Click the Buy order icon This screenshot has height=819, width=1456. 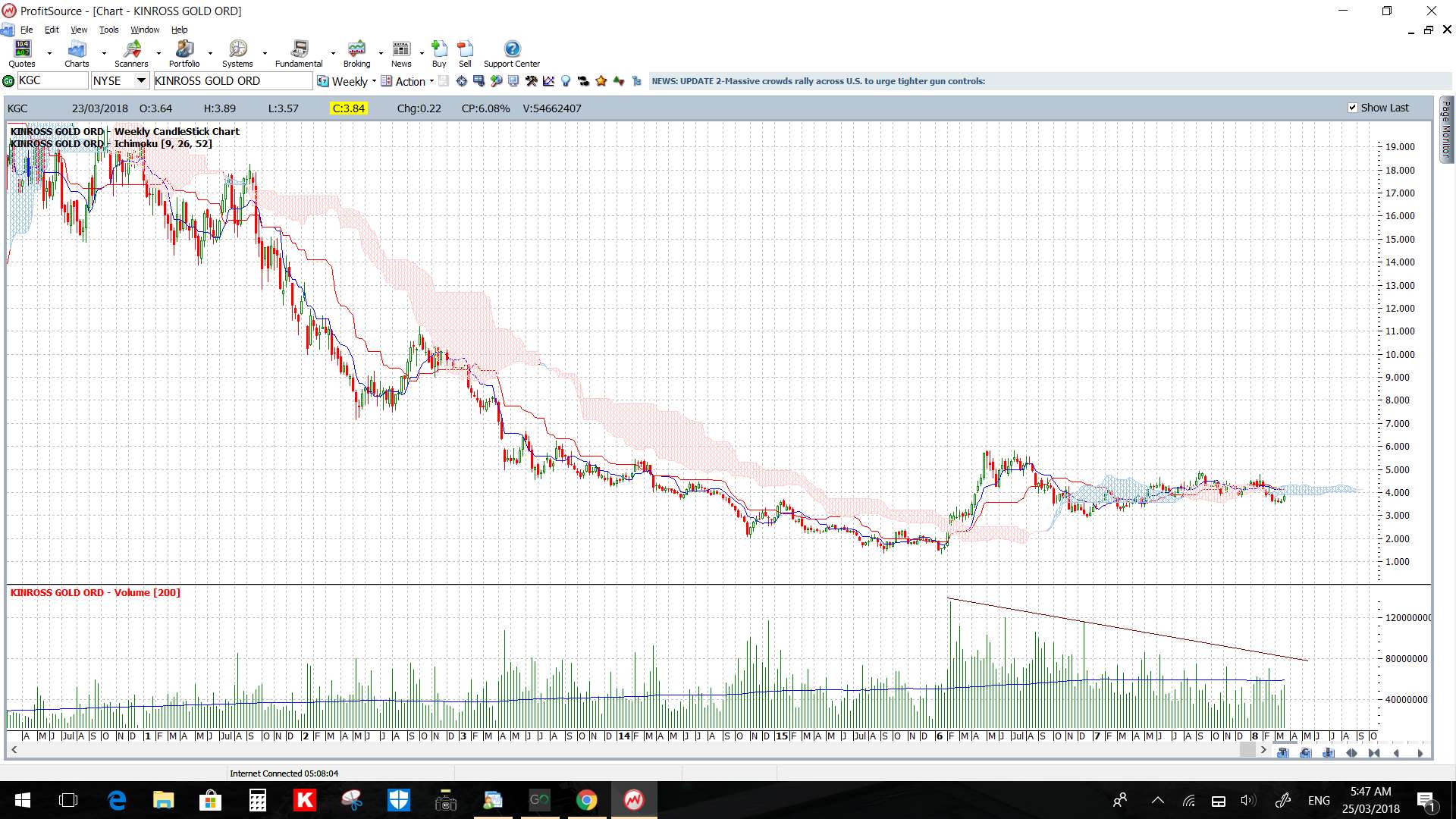coord(439,49)
